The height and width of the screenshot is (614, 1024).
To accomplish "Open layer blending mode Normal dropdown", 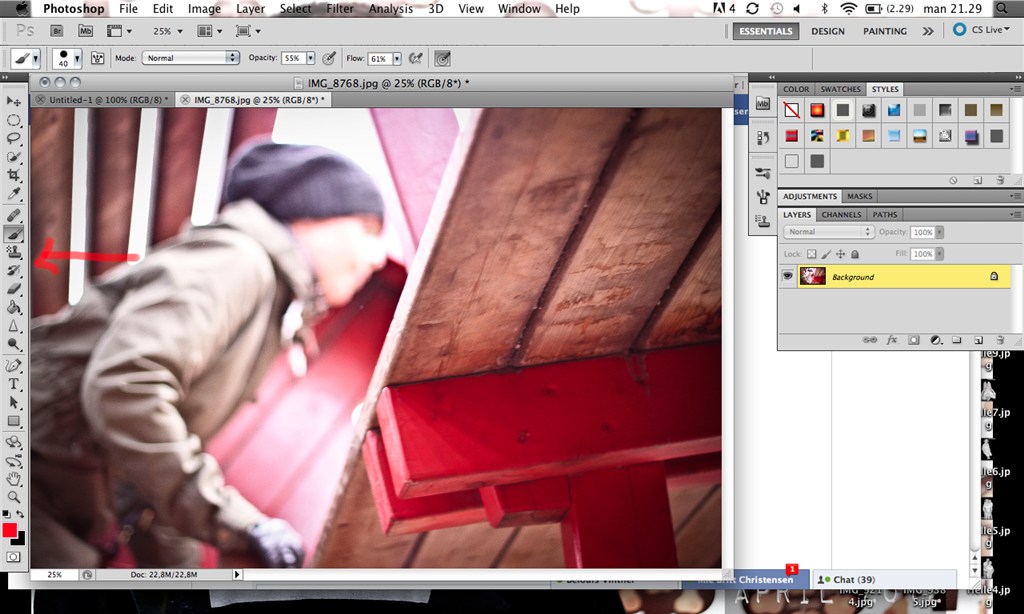I will point(828,232).
